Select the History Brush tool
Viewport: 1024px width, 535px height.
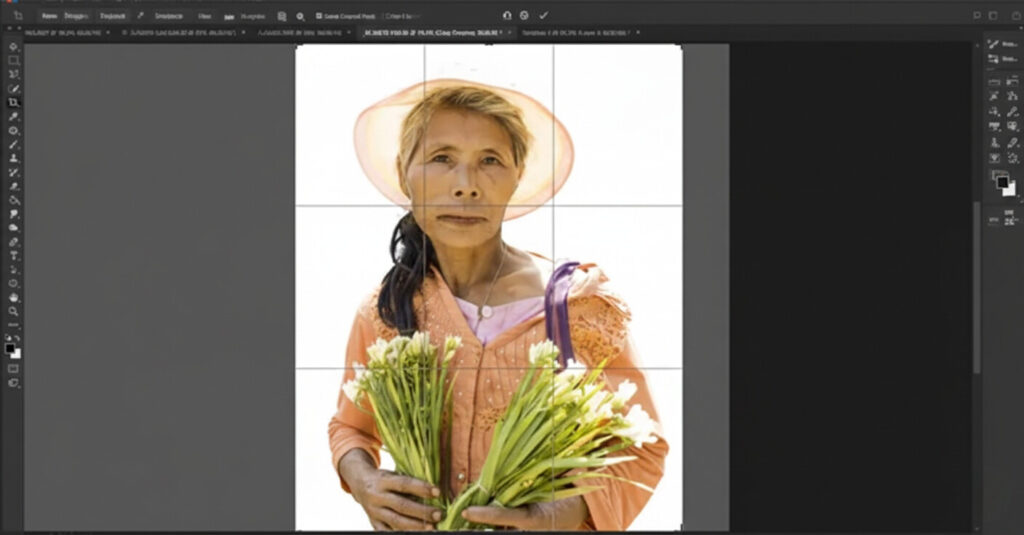13,172
